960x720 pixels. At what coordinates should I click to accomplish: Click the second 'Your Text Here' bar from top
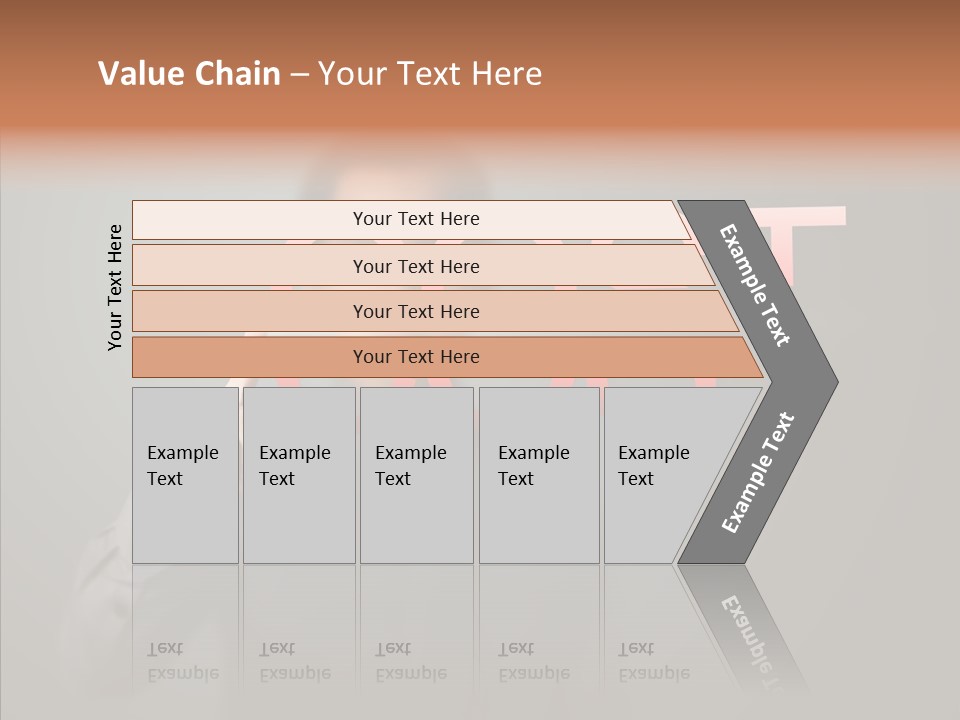pyautogui.click(x=415, y=266)
